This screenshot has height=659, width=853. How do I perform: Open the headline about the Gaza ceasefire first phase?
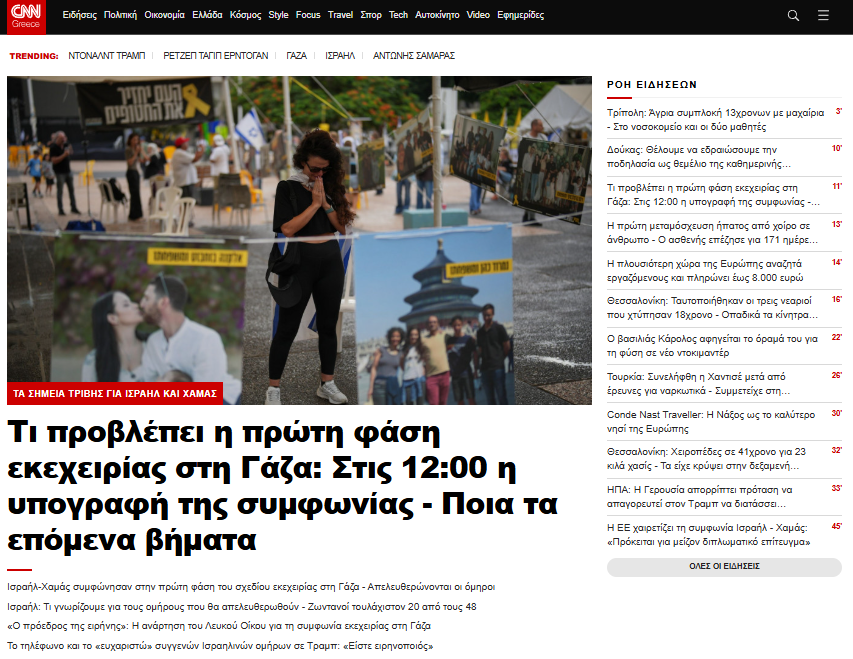(280, 487)
